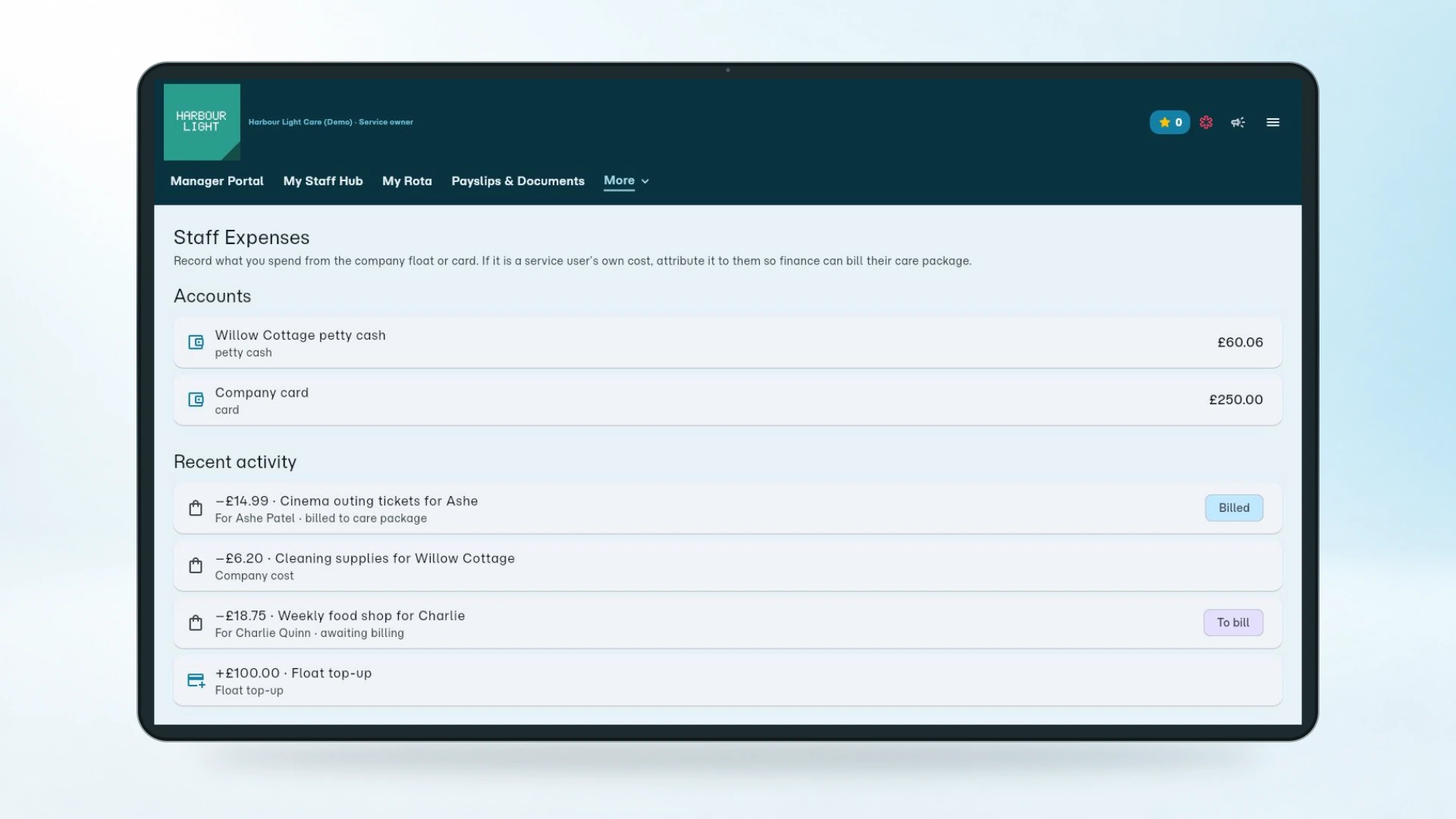Click the bag icon for Cleaning supplies
1456x819 pixels.
tap(196, 566)
